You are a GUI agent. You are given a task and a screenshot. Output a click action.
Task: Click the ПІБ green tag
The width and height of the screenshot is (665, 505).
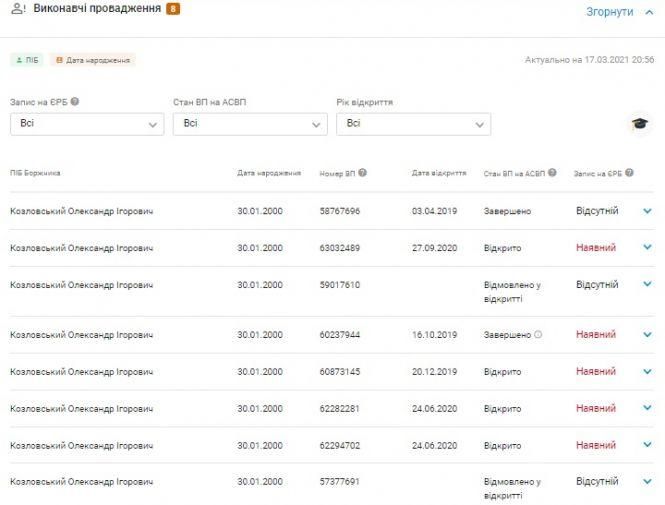click(x=26, y=60)
